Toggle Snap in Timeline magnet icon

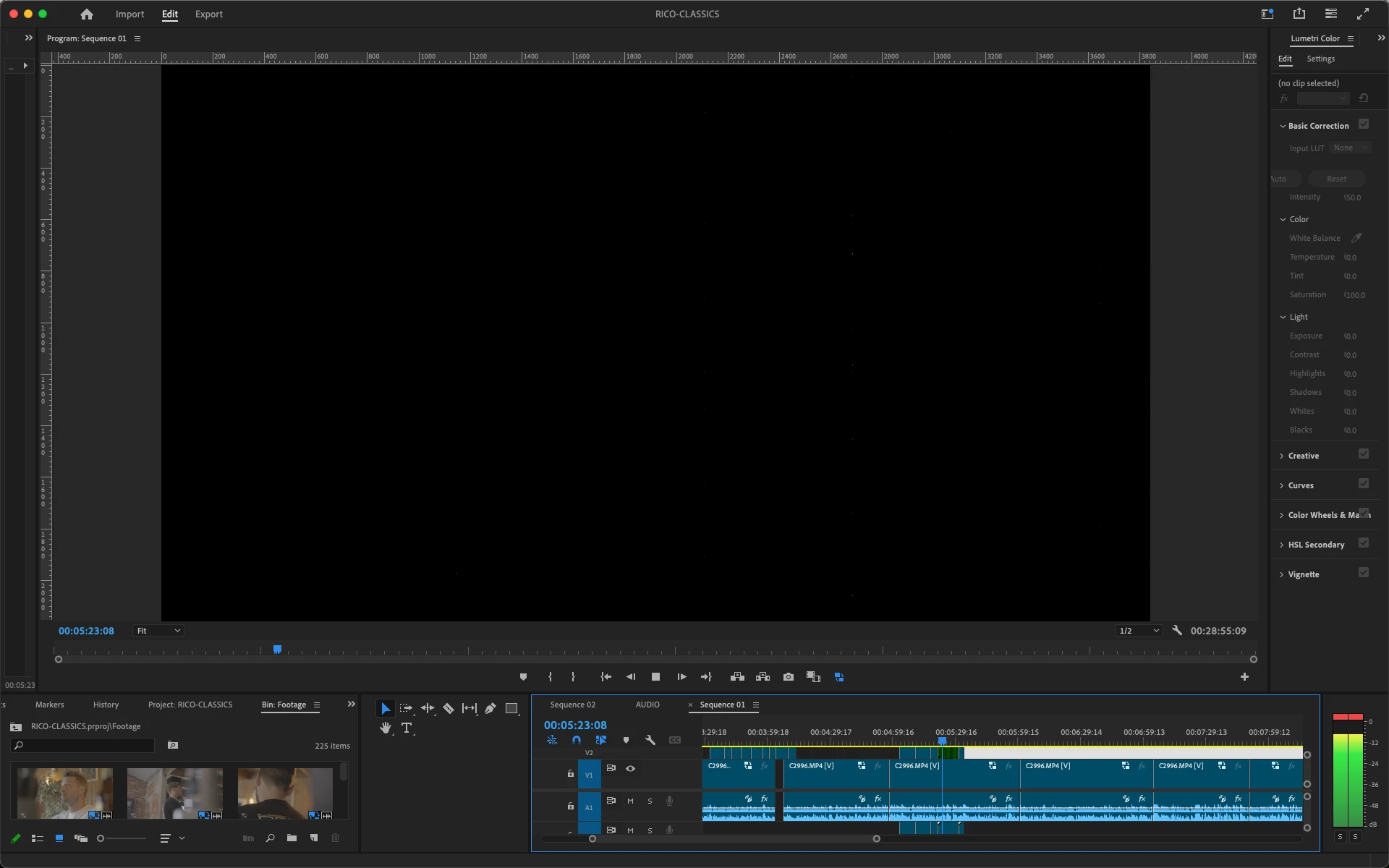tap(577, 740)
